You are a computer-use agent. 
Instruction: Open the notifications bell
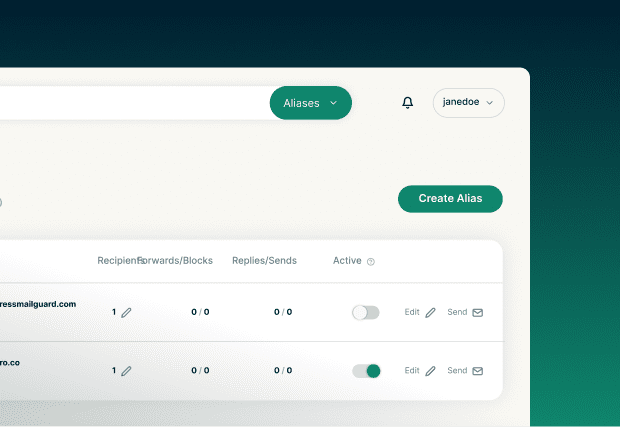click(407, 103)
